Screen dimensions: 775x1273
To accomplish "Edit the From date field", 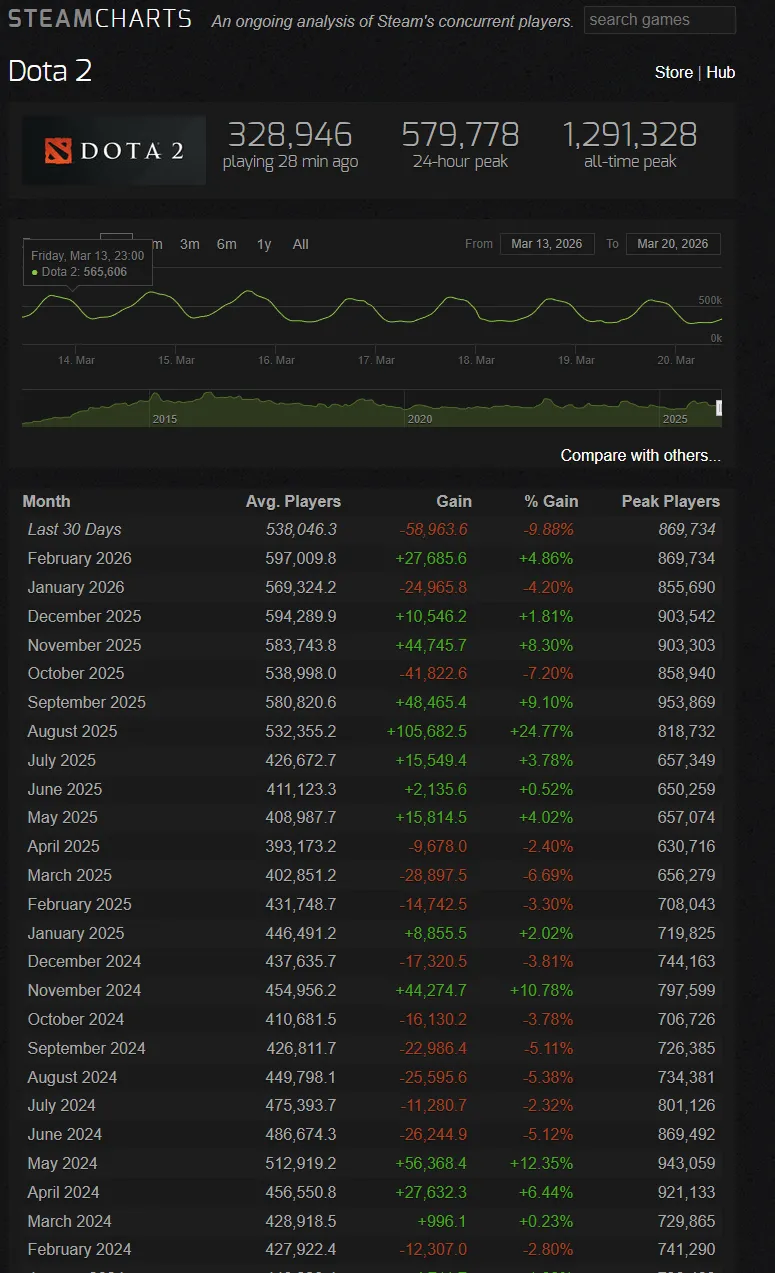I will [x=547, y=244].
